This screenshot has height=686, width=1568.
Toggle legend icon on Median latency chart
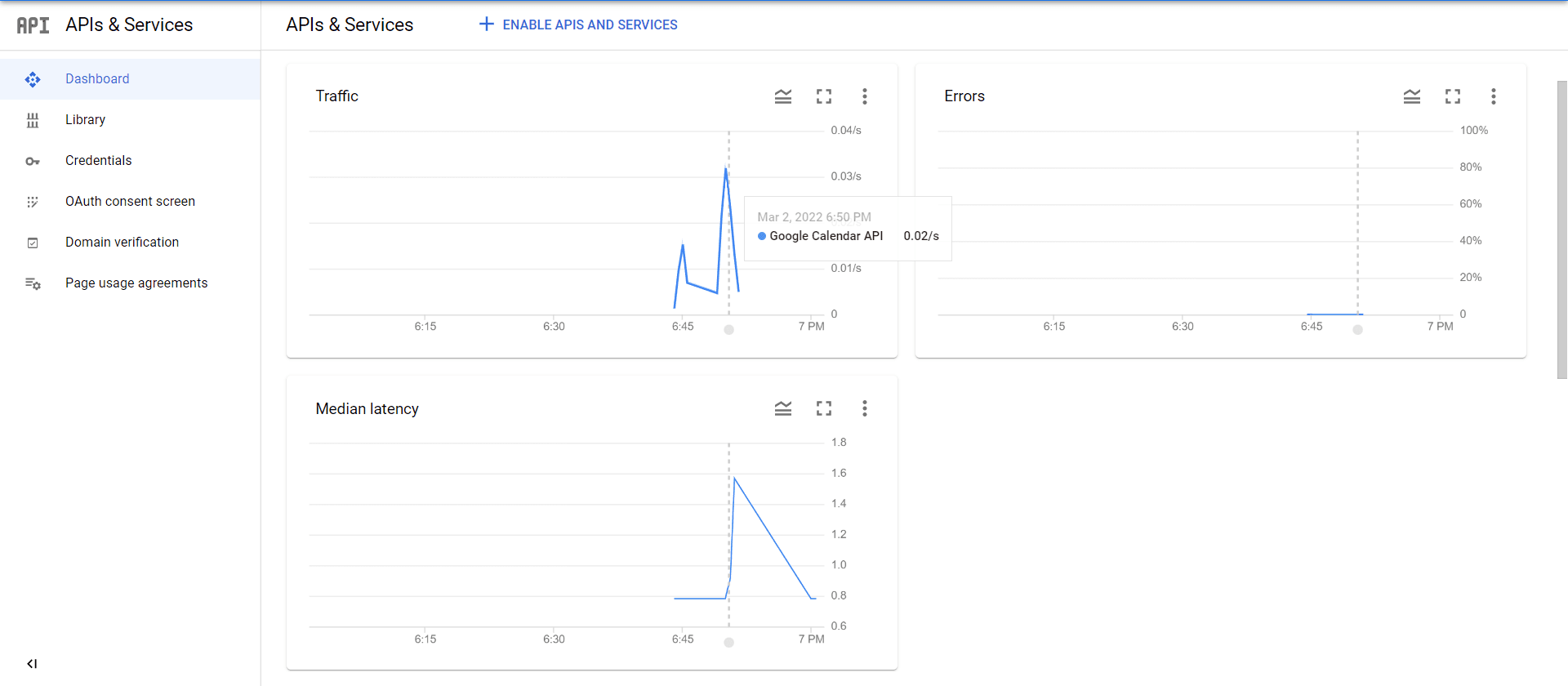(782, 408)
